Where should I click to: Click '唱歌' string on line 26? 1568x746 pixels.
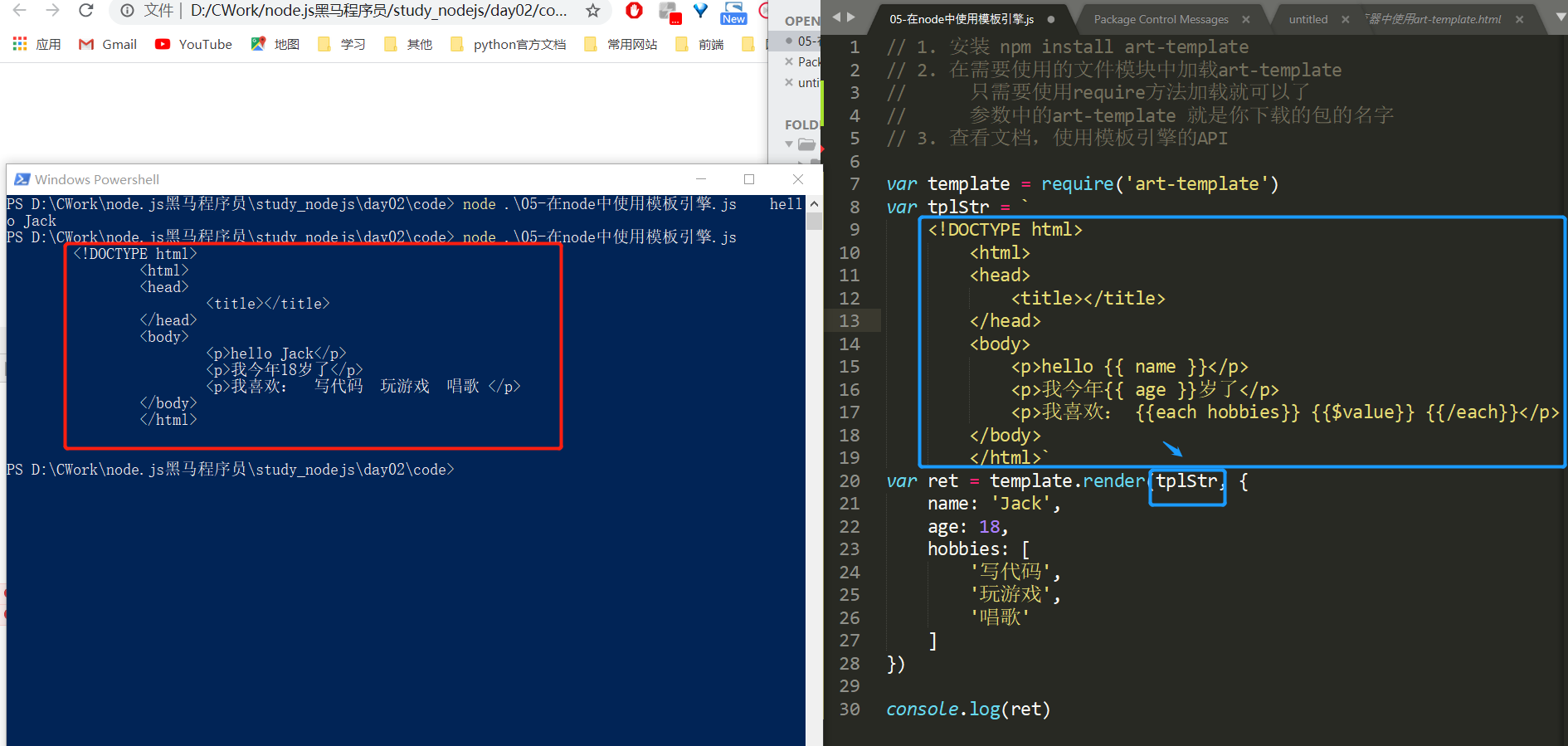click(x=1000, y=617)
